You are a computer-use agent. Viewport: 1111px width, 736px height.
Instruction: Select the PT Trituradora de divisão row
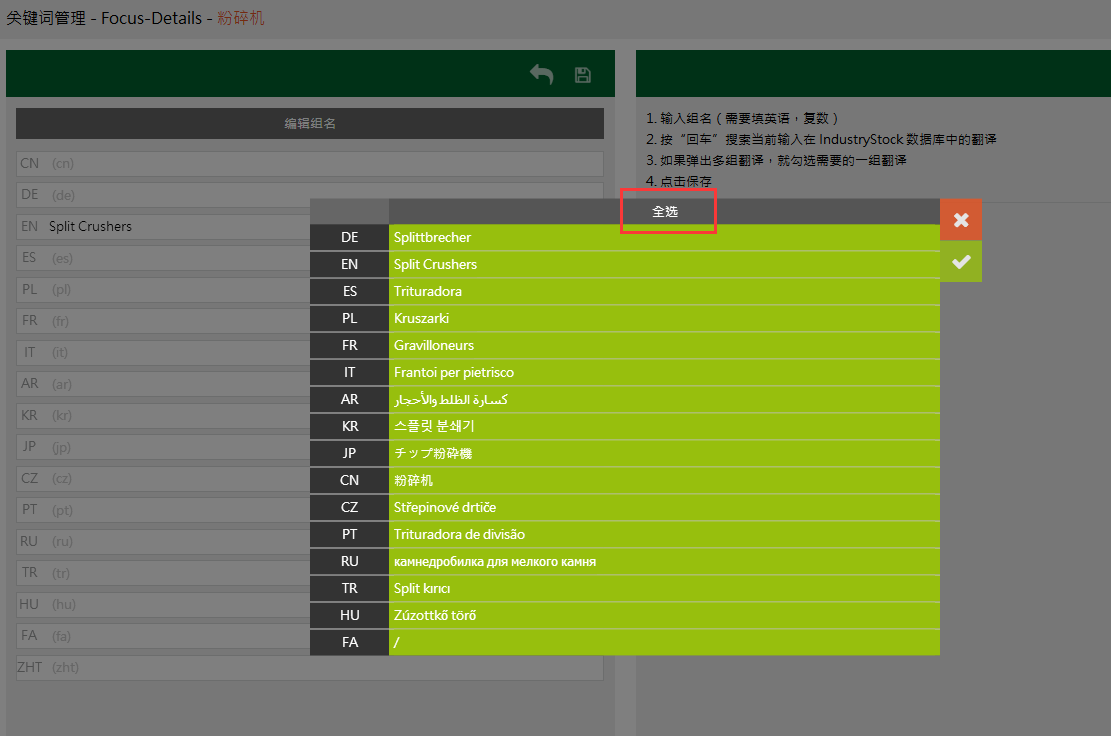coord(664,535)
